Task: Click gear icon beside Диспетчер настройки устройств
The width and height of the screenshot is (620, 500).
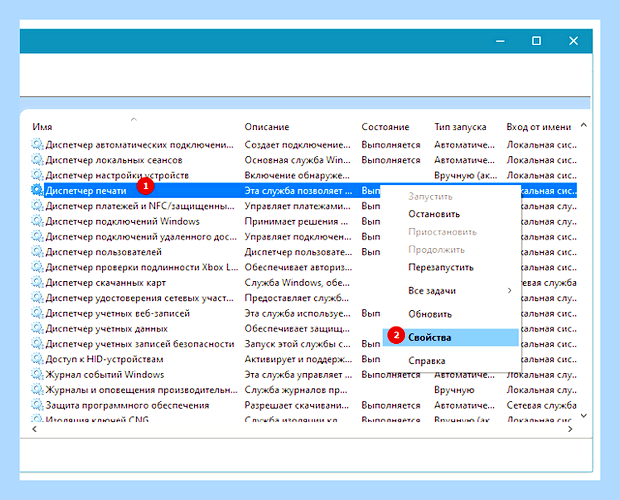Action: pyautogui.click(x=37, y=175)
